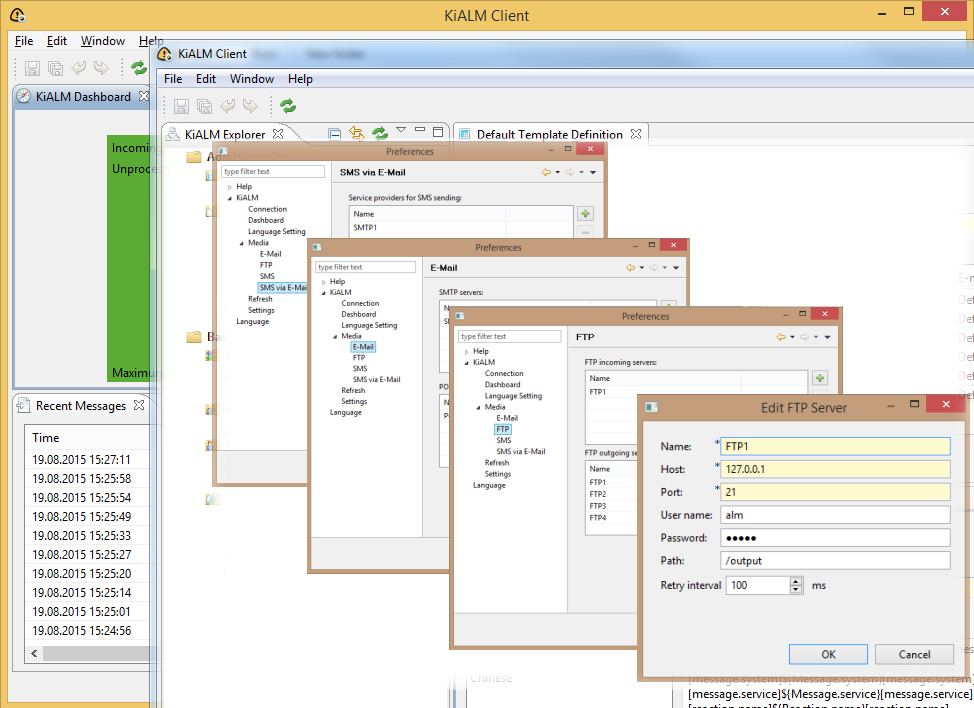Go back in SMS via E-Mail Preferences history

(x=546, y=172)
